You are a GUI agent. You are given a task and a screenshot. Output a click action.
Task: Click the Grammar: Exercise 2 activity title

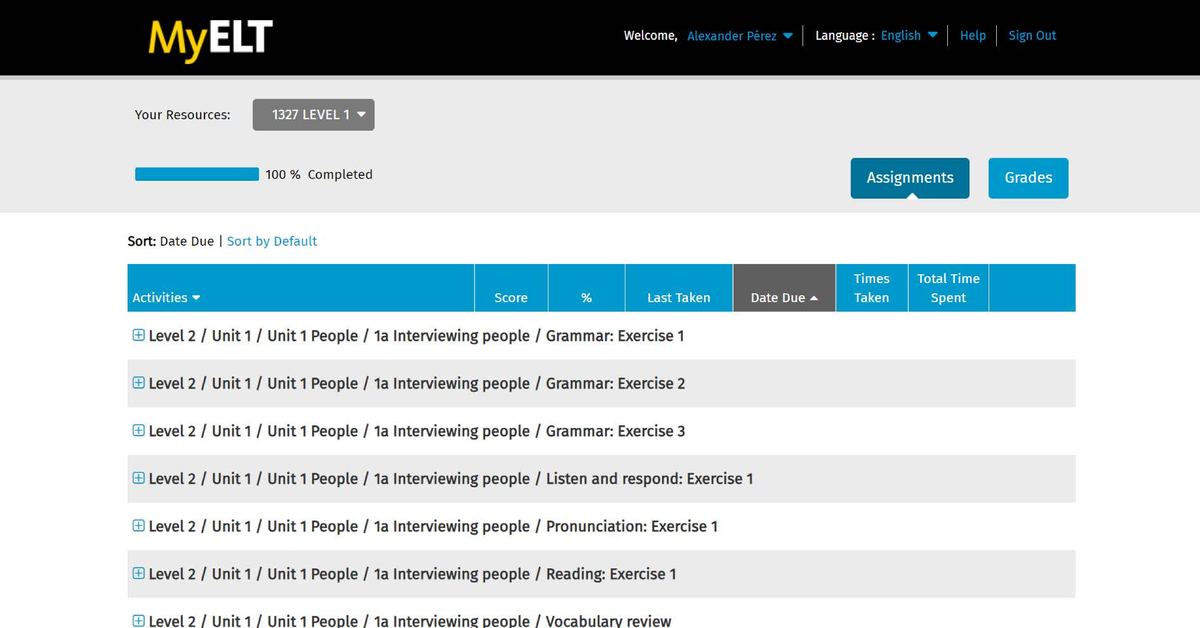pyautogui.click(x=417, y=383)
